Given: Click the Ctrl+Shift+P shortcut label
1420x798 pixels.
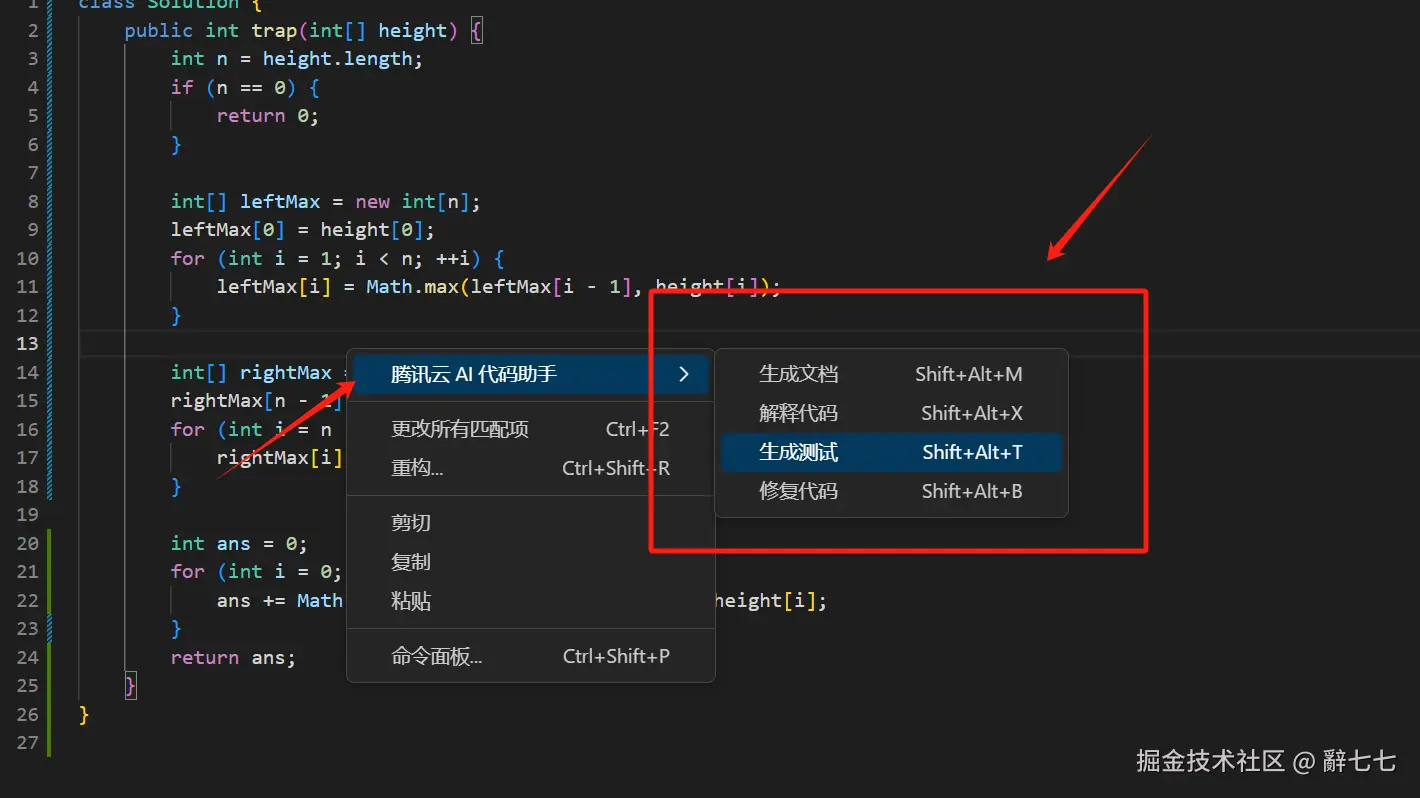Looking at the screenshot, I should tap(616, 656).
